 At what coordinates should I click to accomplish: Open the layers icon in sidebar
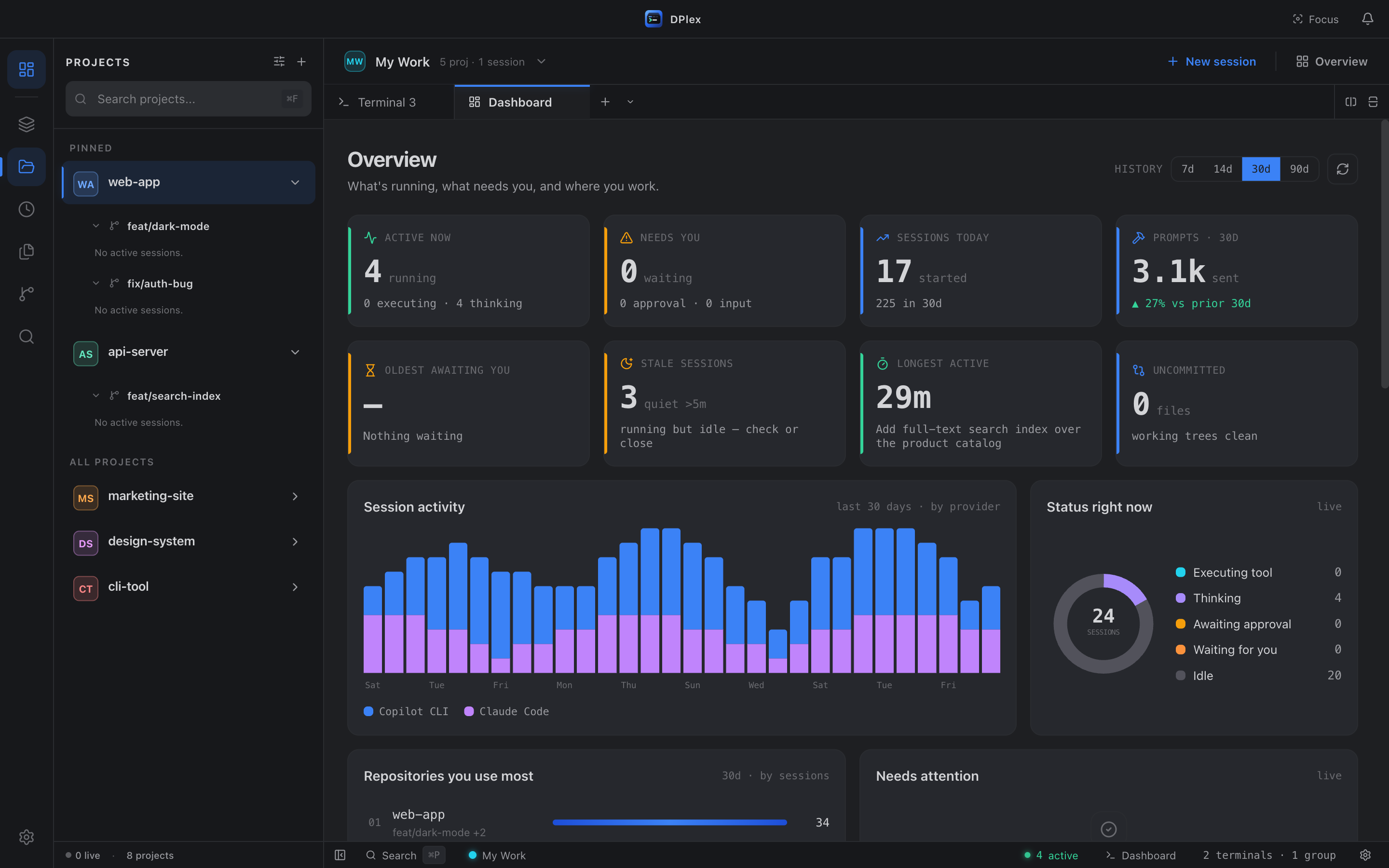tap(27, 124)
